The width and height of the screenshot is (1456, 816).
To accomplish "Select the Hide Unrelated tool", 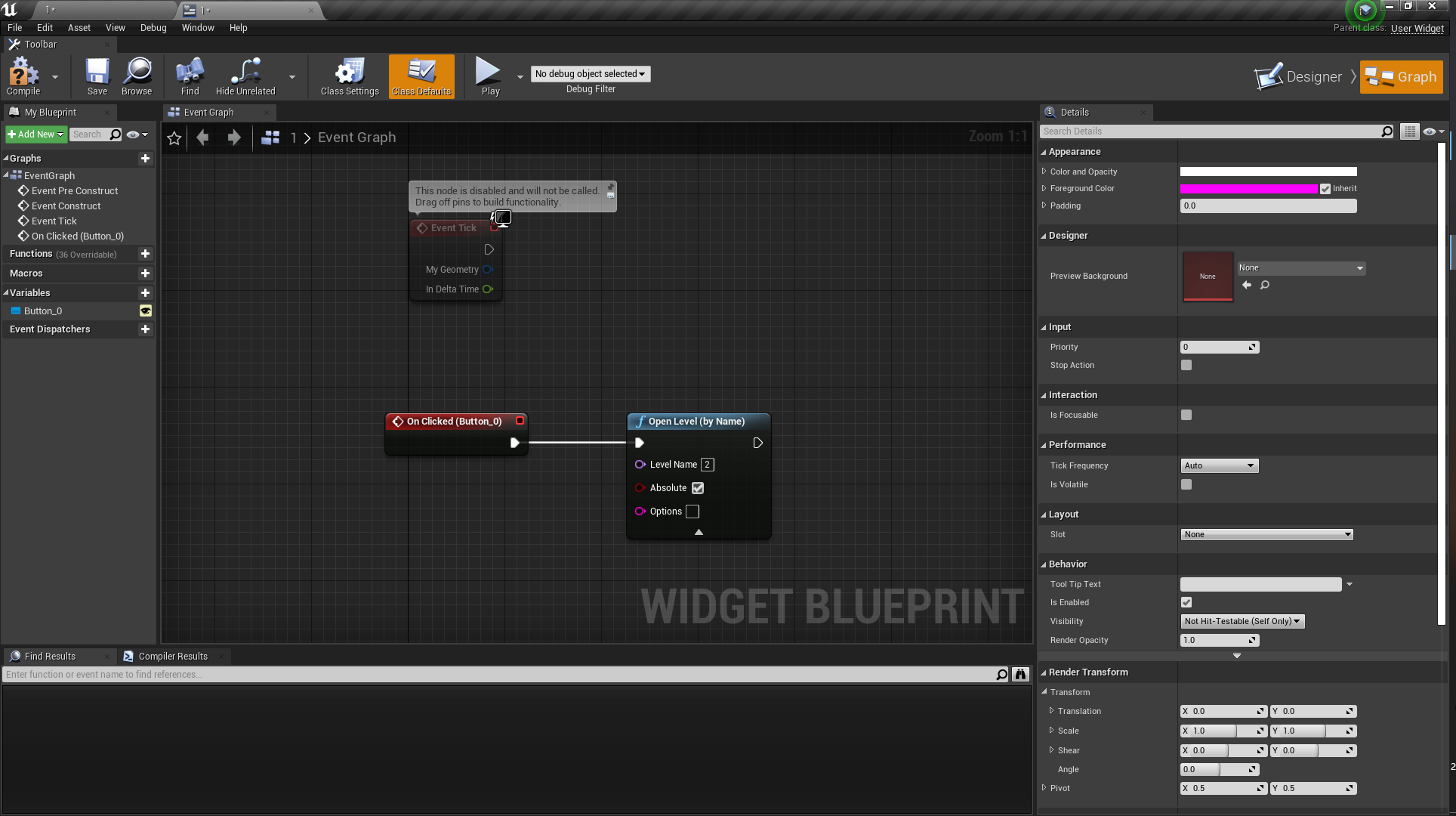I will tap(244, 76).
